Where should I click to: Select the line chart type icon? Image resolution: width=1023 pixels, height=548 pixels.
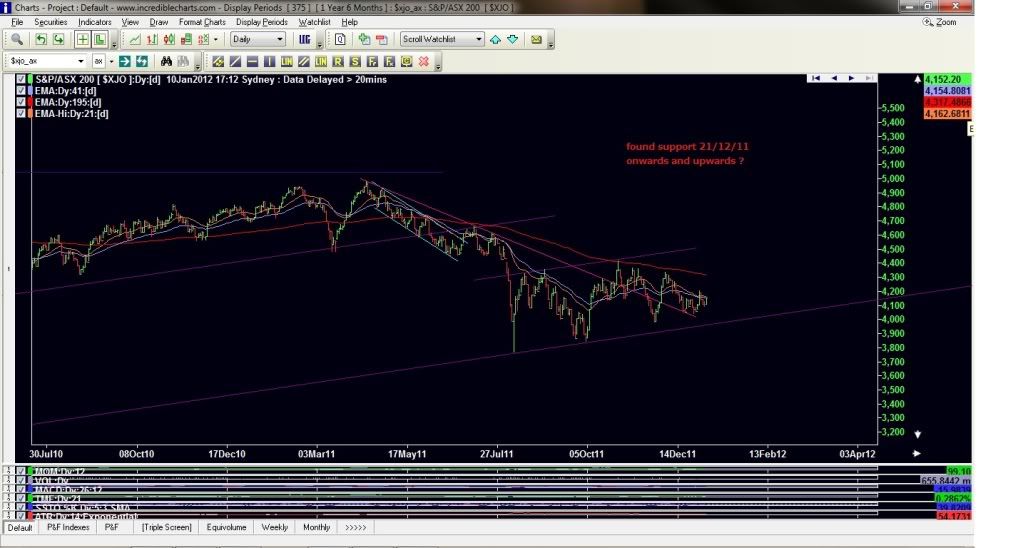(134, 39)
